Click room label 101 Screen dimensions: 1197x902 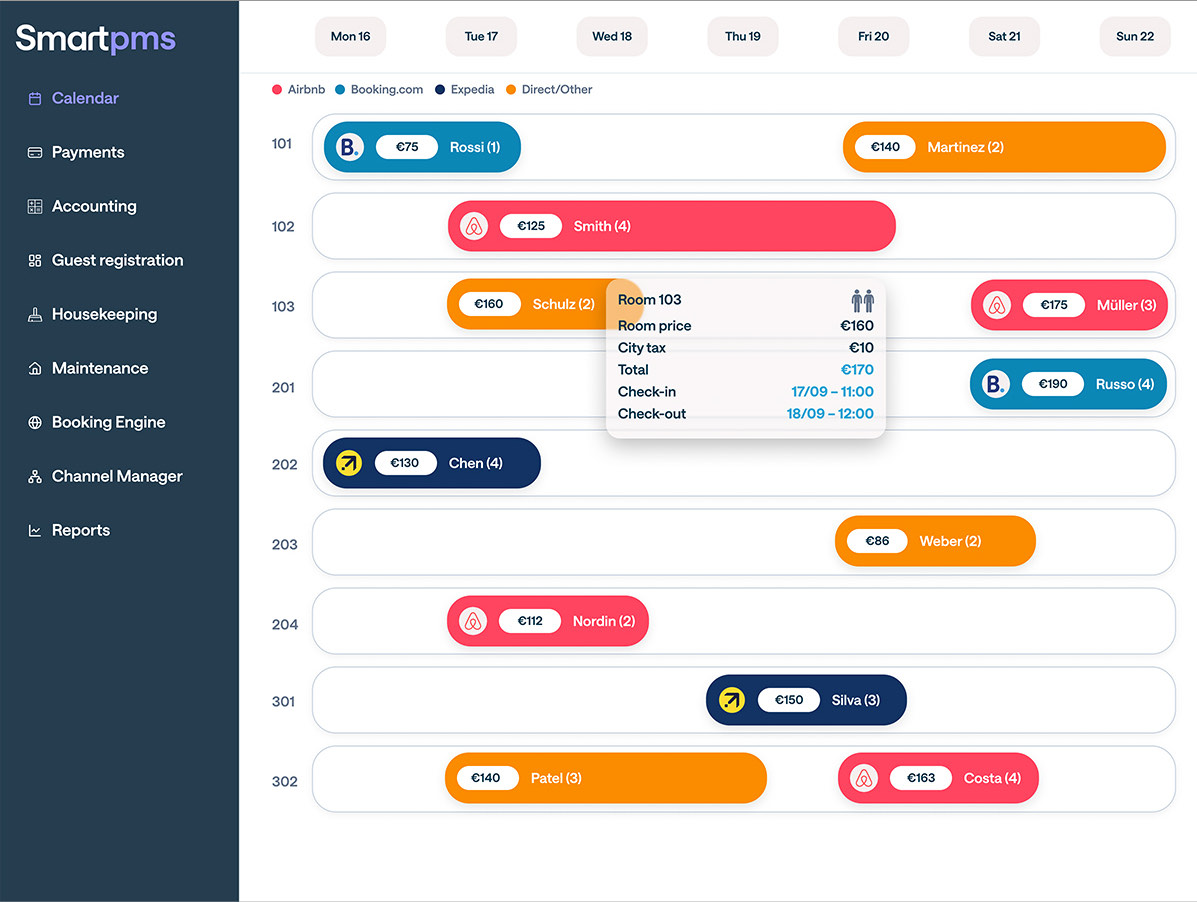282,143
